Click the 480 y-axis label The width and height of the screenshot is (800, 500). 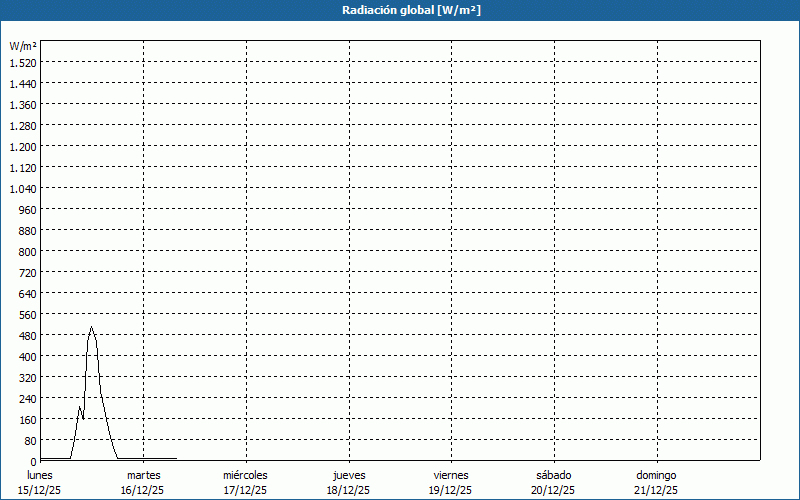pyautogui.click(x=28, y=336)
